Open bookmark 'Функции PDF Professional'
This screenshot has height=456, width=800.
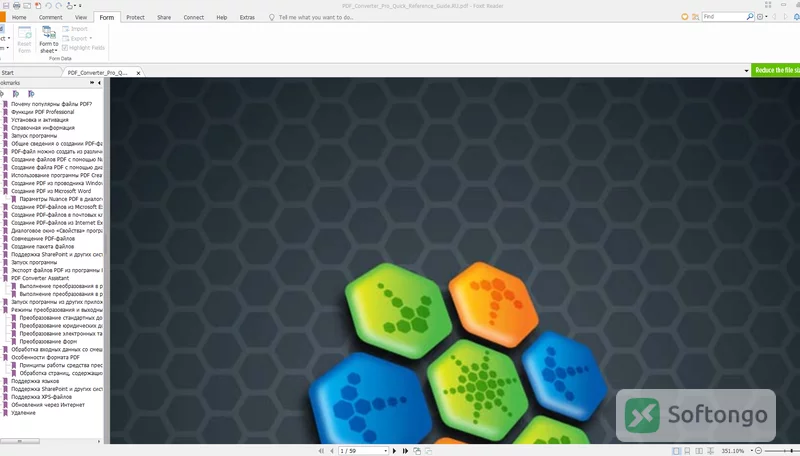pyautogui.click(x=42, y=112)
